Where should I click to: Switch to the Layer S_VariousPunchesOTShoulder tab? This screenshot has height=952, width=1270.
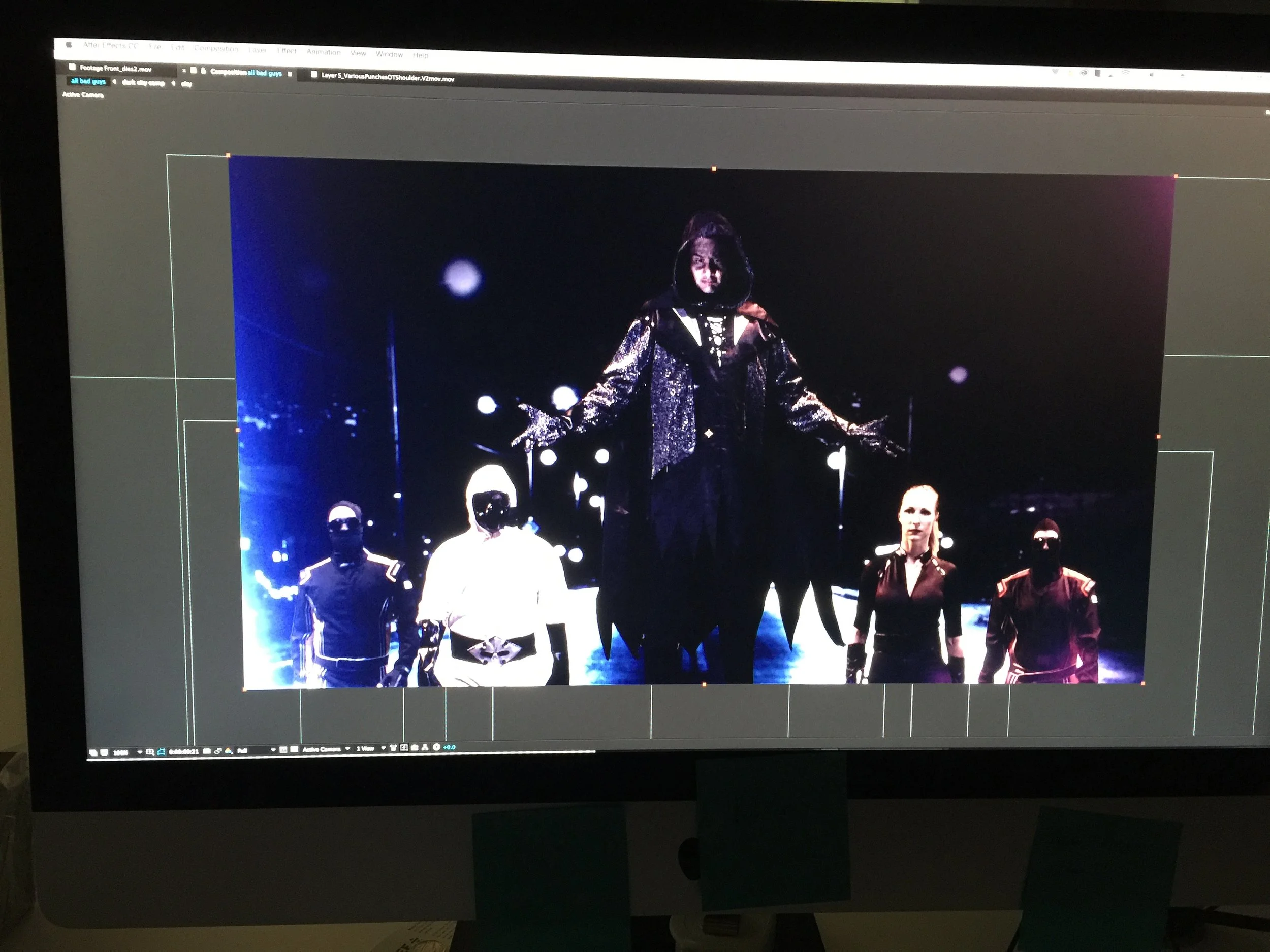pyautogui.click(x=387, y=77)
